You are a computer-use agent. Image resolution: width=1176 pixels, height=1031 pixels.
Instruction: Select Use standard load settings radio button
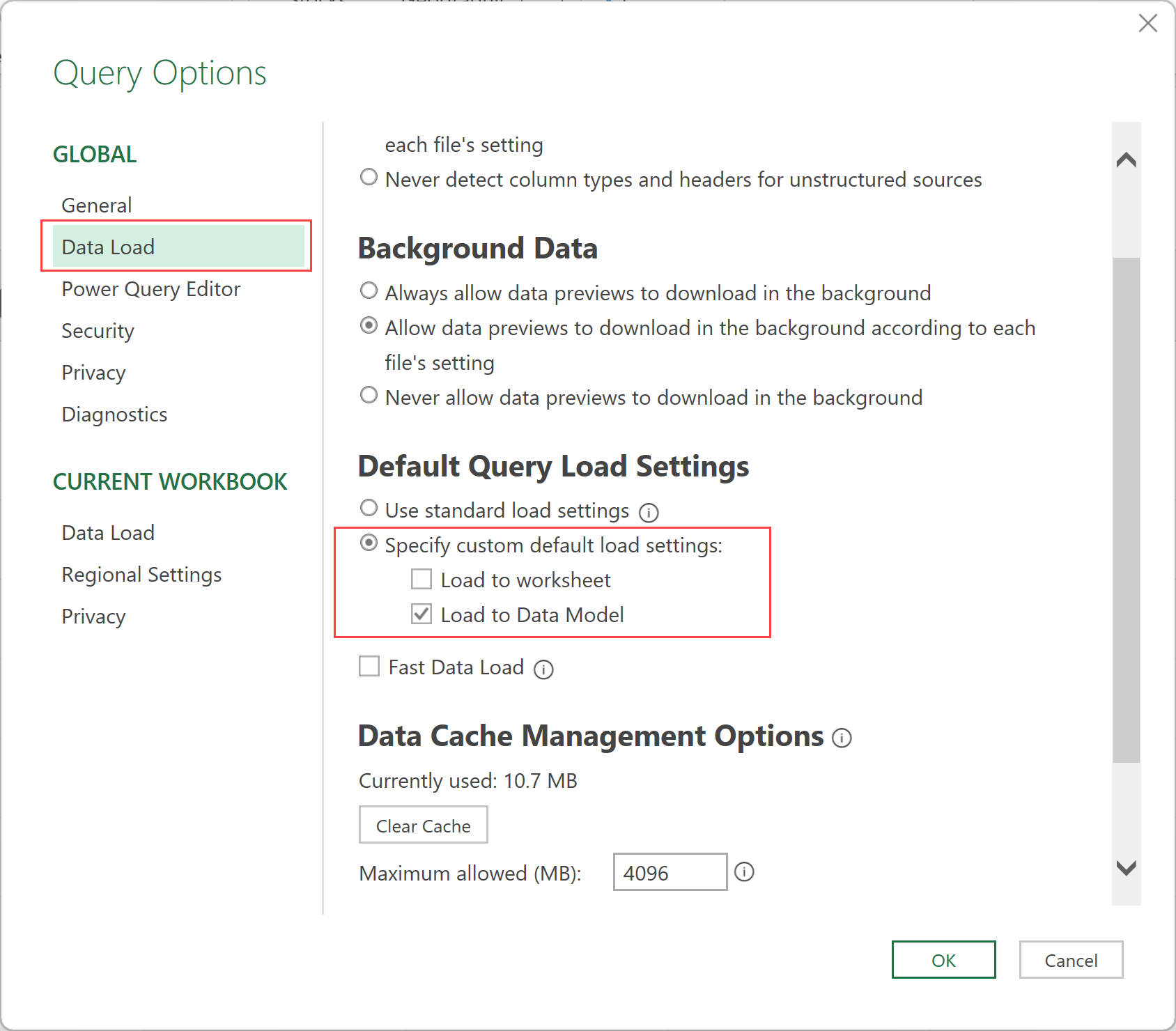click(x=369, y=509)
